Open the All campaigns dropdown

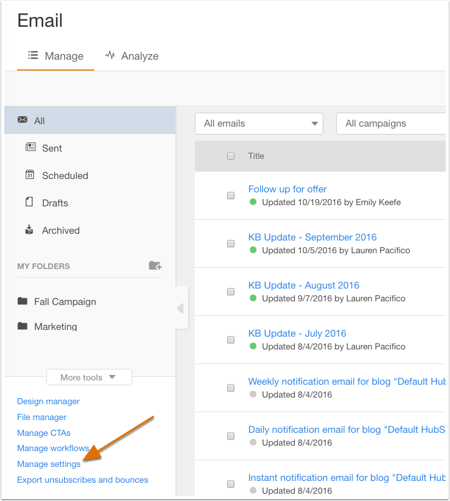[391, 124]
